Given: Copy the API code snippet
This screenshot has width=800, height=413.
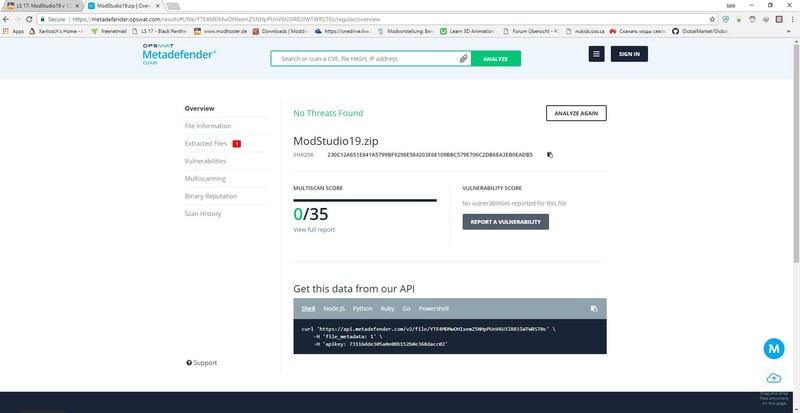Looking at the screenshot, I should (594, 309).
